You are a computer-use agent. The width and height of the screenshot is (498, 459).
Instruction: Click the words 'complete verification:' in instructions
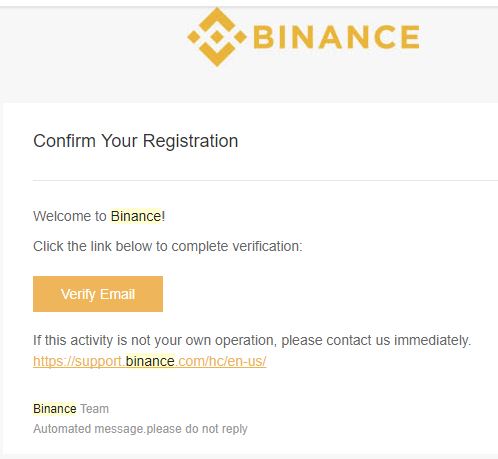[x=237, y=246]
